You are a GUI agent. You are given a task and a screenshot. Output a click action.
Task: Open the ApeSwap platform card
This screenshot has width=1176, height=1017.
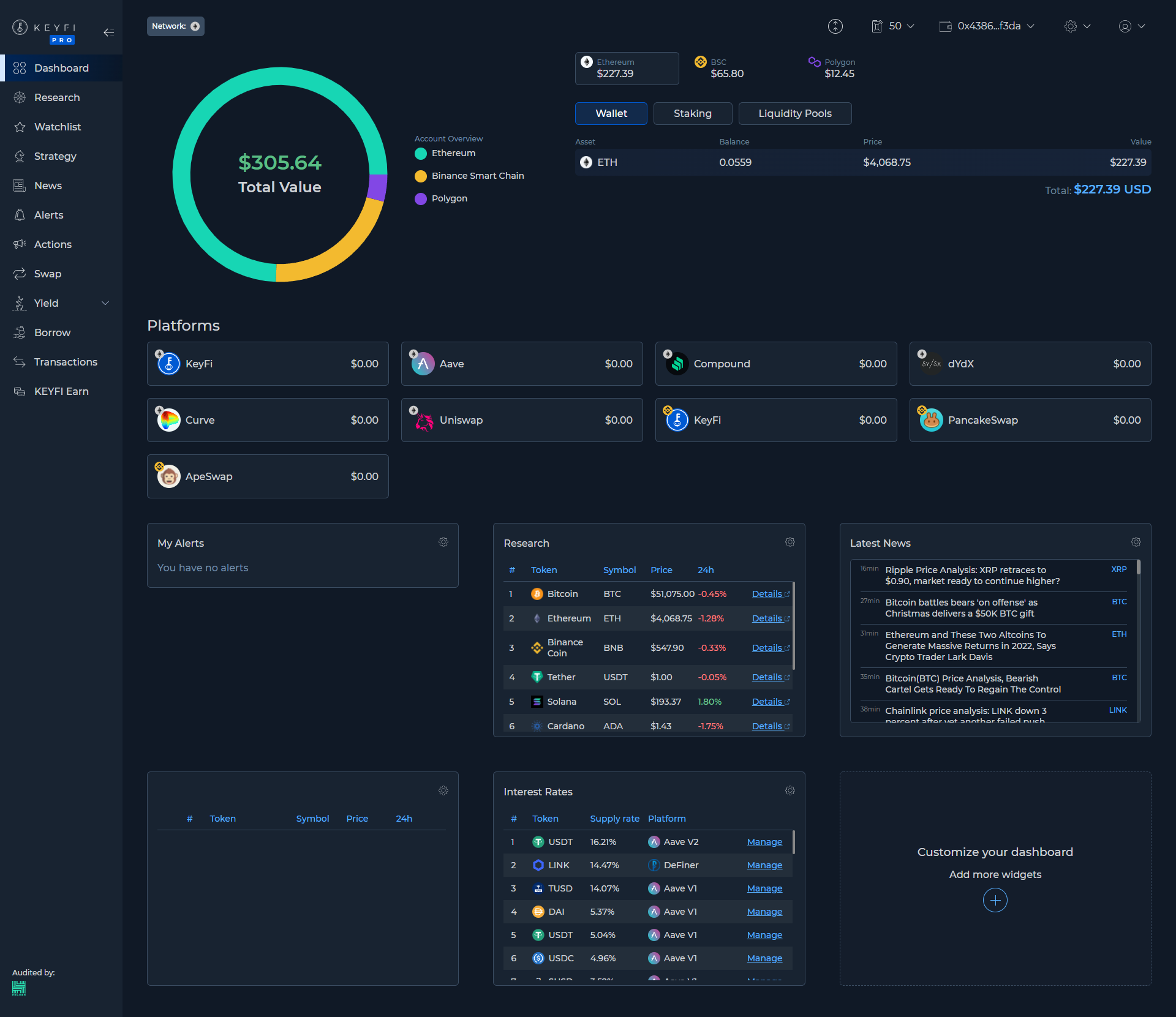(x=268, y=476)
